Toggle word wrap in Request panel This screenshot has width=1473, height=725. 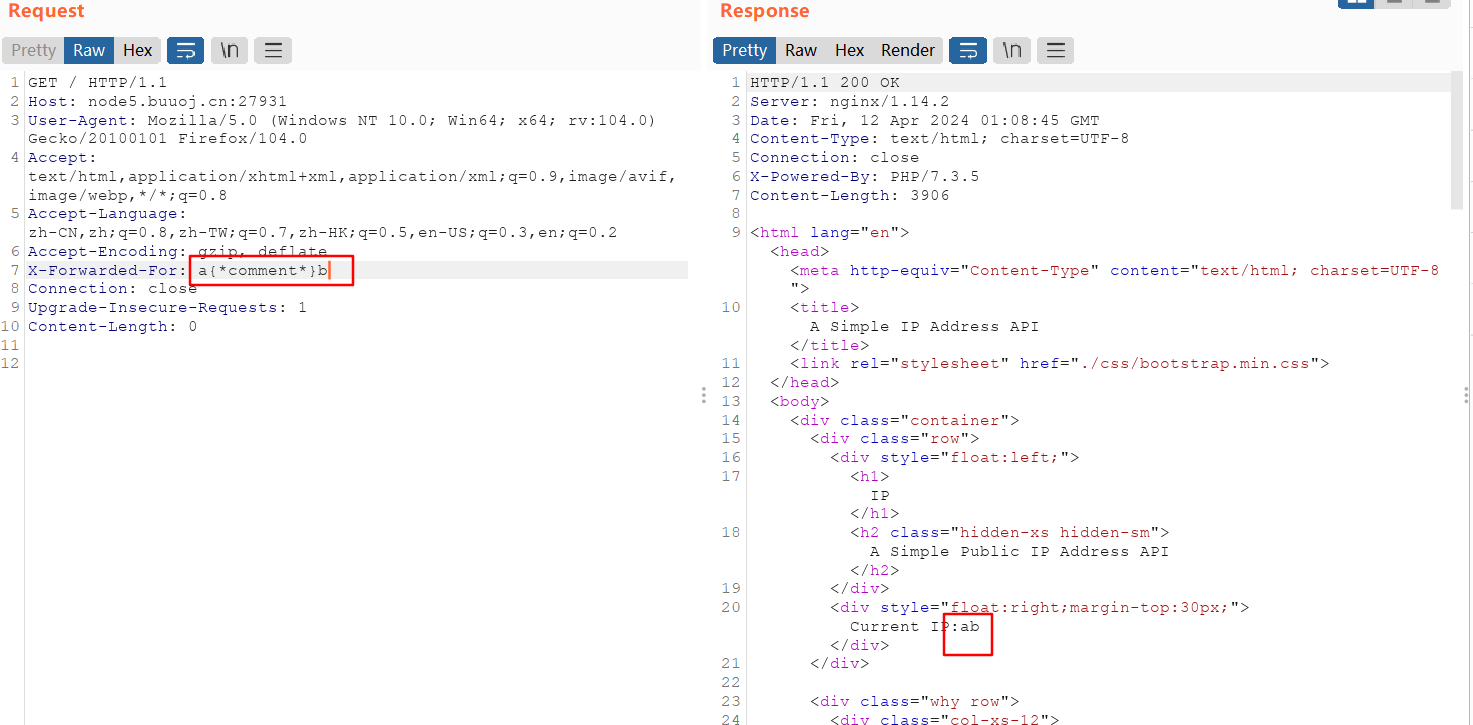185,50
